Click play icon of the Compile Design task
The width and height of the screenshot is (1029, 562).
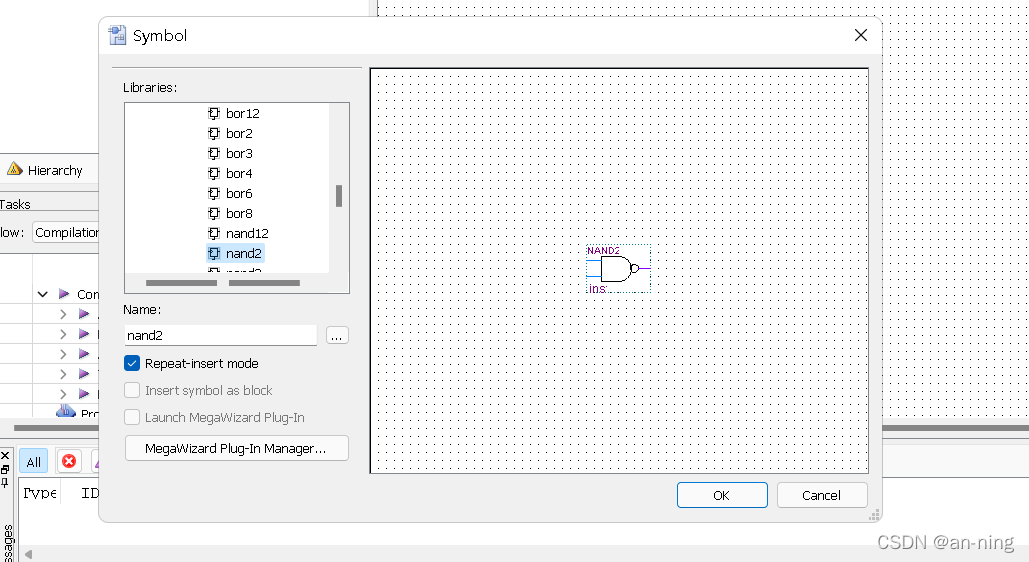pos(64,293)
